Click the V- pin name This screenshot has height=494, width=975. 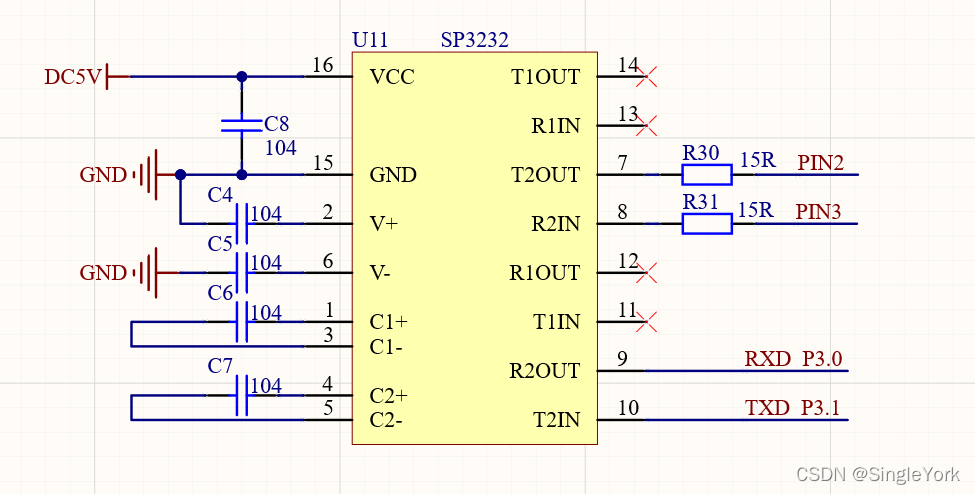pos(380,273)
